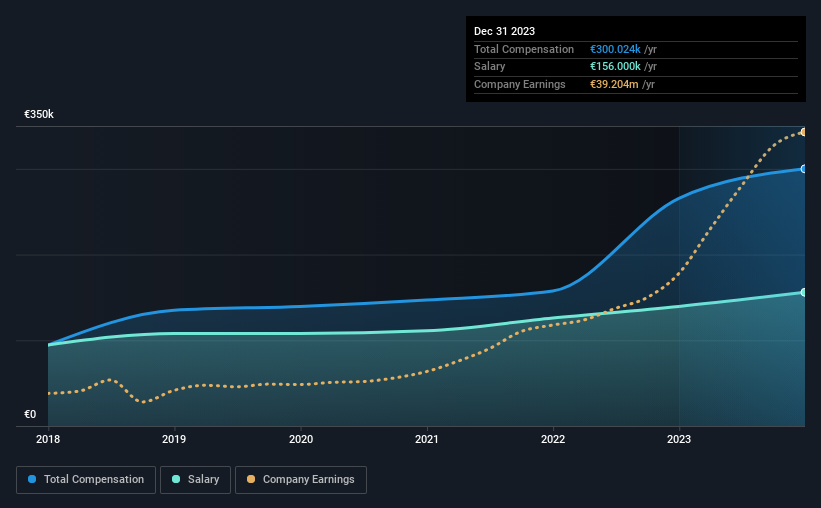The height and width of the screenshot is (508, 821).
Task: Click the blue Total Compensation legend dot
Action: [32, 479]
